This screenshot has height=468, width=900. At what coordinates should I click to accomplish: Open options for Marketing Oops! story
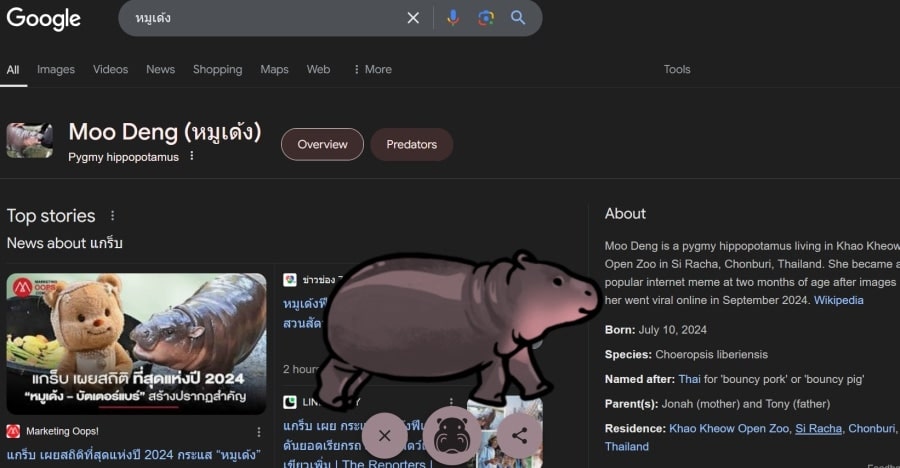[x=259, y=432]
